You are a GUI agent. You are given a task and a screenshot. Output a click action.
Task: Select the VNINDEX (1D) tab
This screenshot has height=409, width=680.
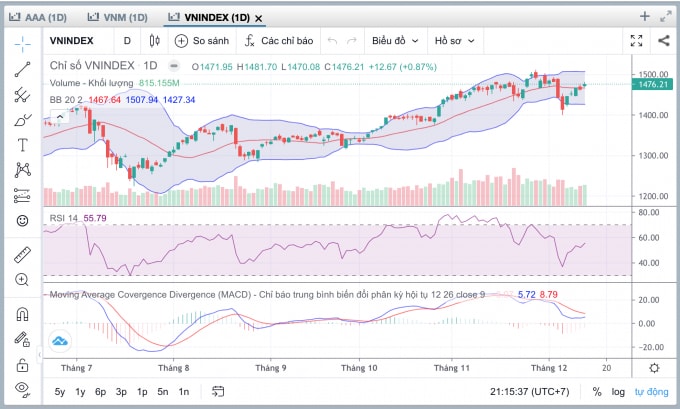coord(209,18)
